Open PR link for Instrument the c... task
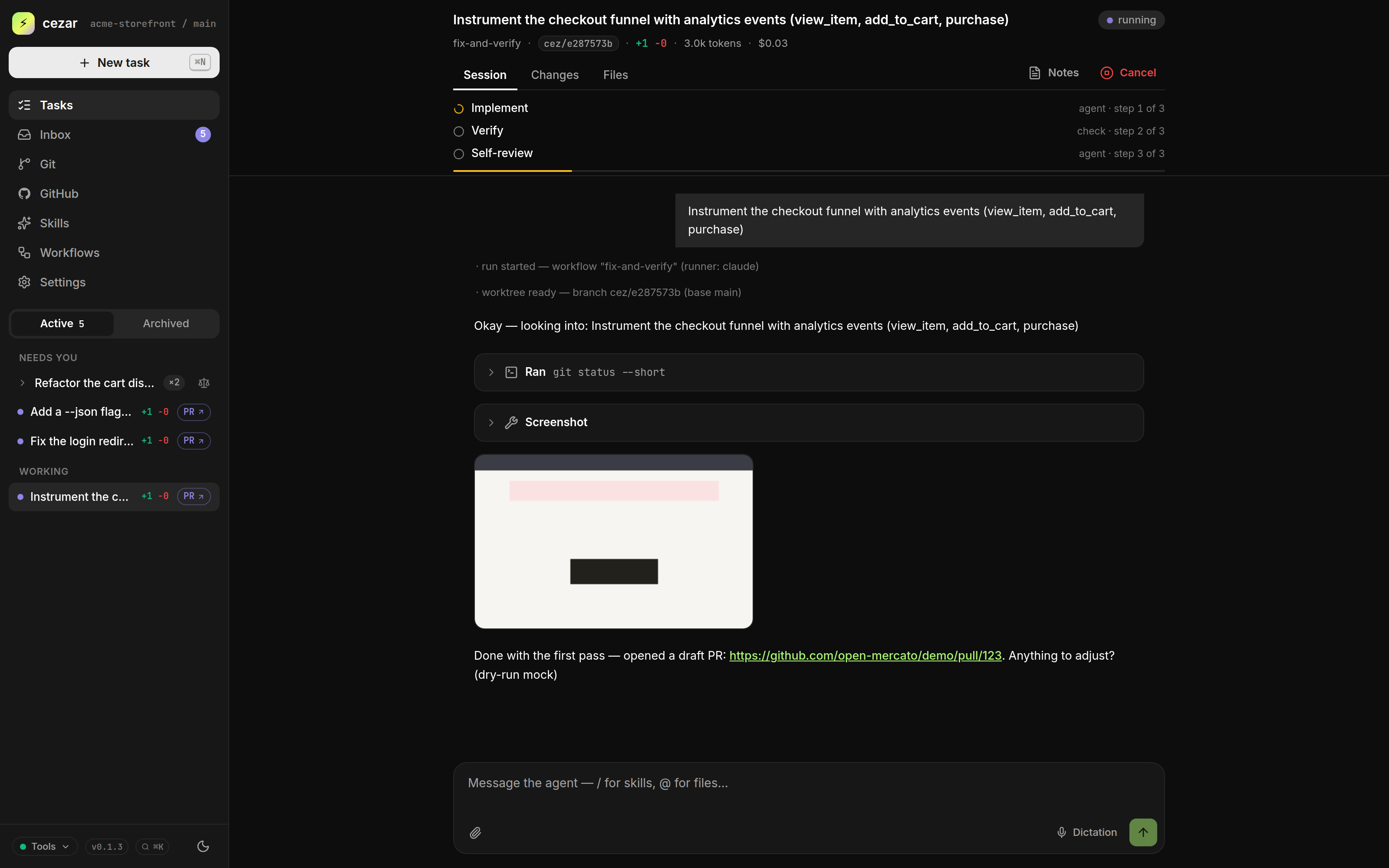The width and height of the screenshot is (1389, 868). point(194,496)
